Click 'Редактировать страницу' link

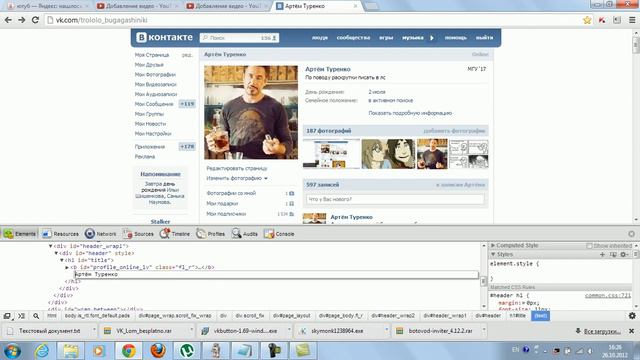coord(237,168)
